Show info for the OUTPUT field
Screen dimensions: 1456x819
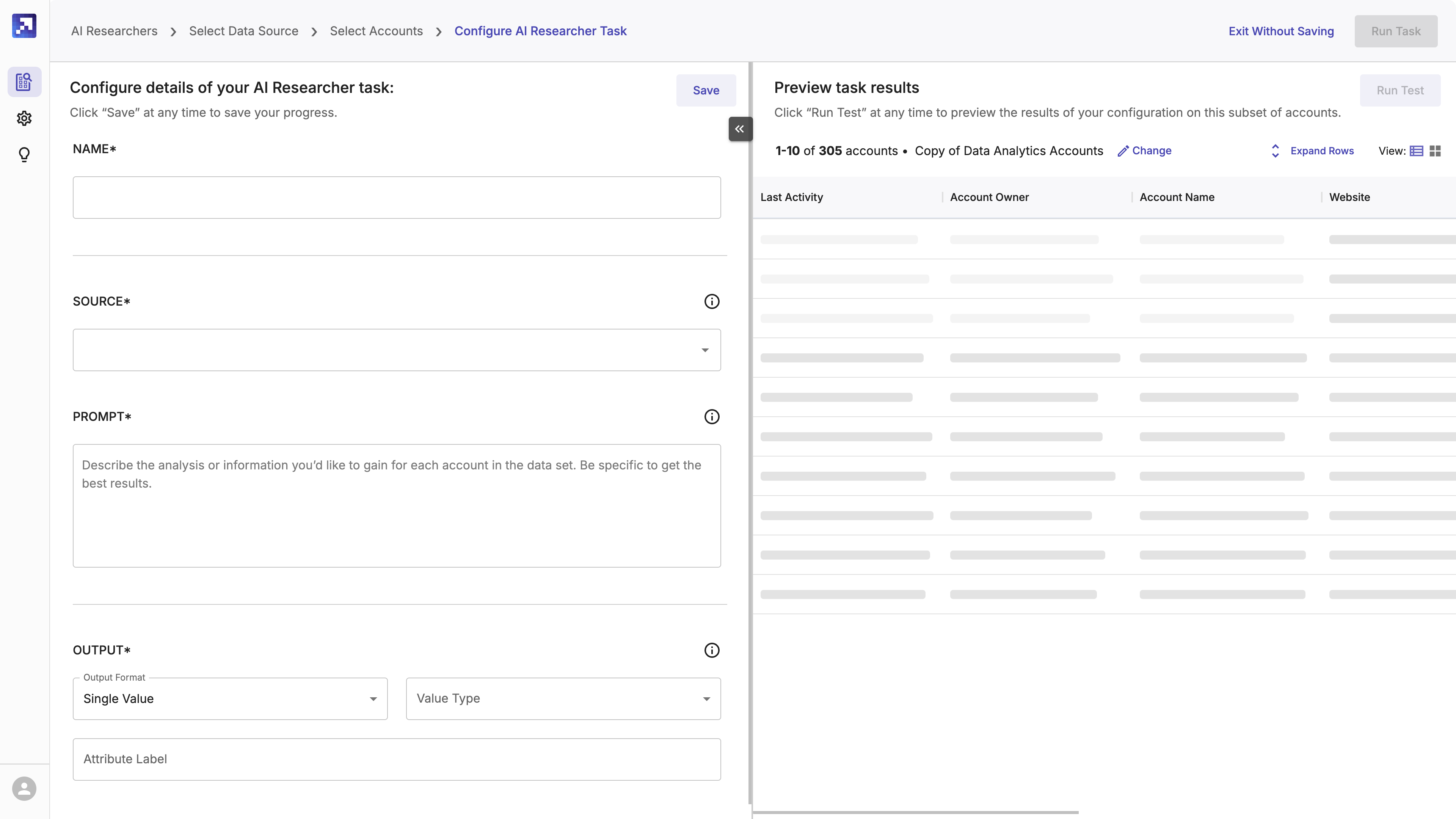coord(712,650)
